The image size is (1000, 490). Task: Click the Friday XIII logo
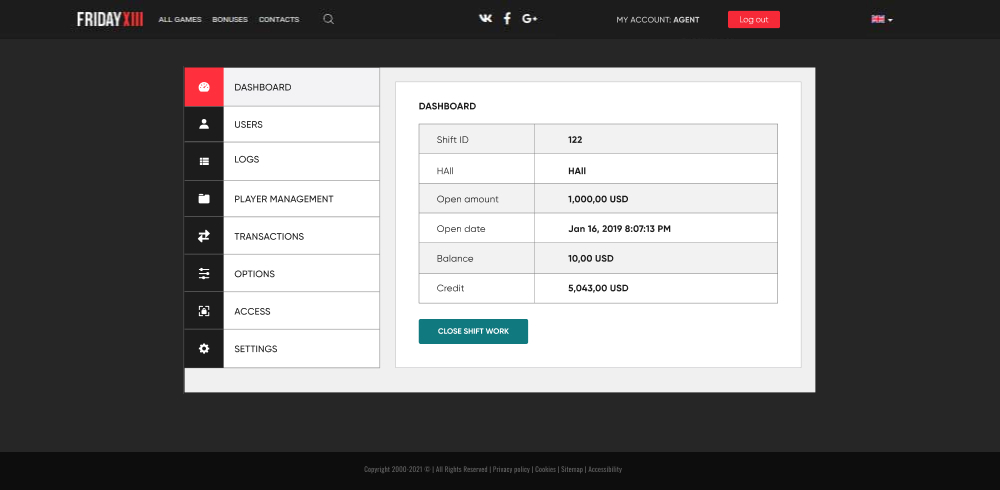[110, 19]
